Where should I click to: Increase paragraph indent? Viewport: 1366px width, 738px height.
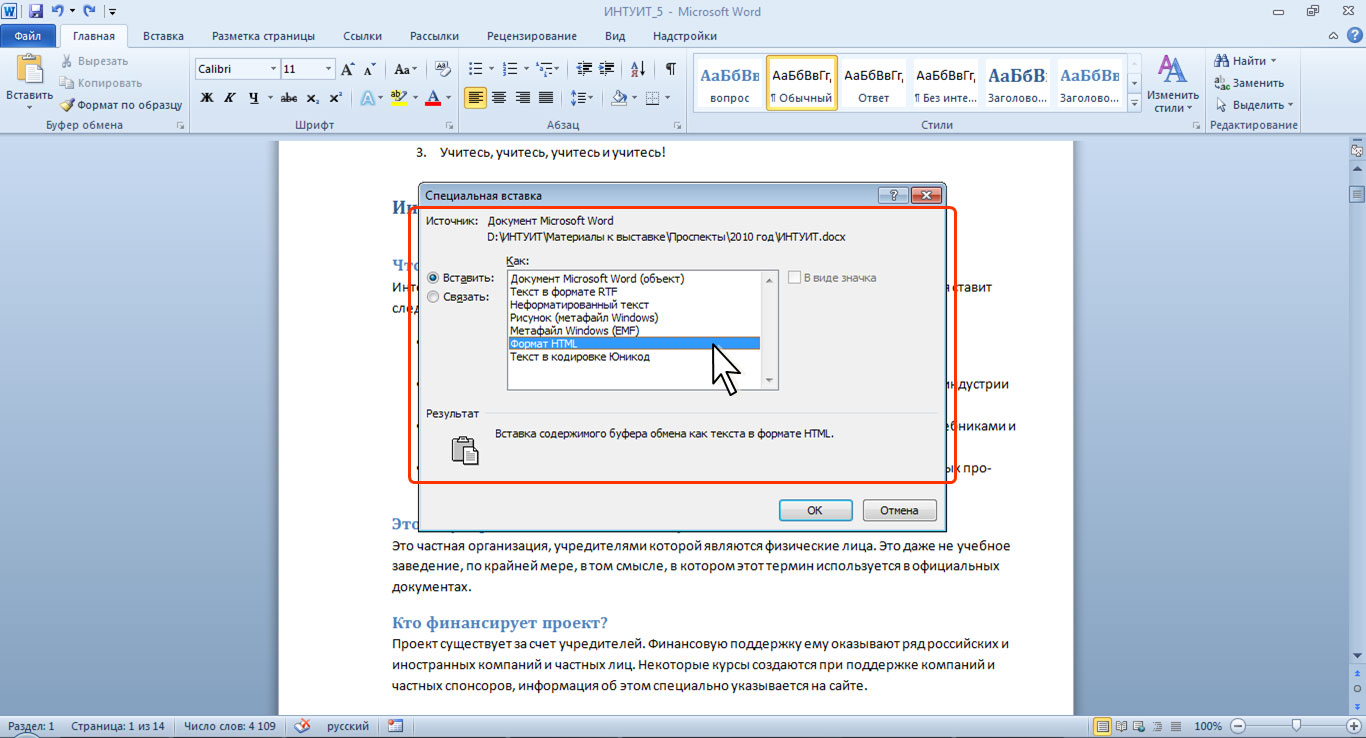[x=608, y=69]
